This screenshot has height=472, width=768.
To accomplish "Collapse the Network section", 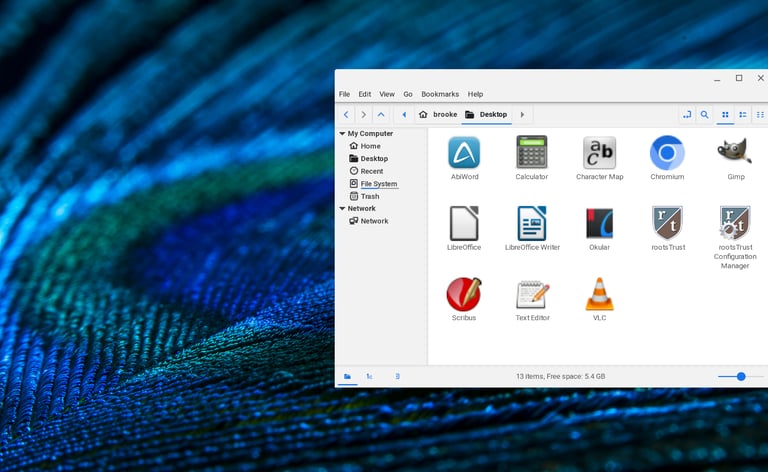I will coord(342,209).
